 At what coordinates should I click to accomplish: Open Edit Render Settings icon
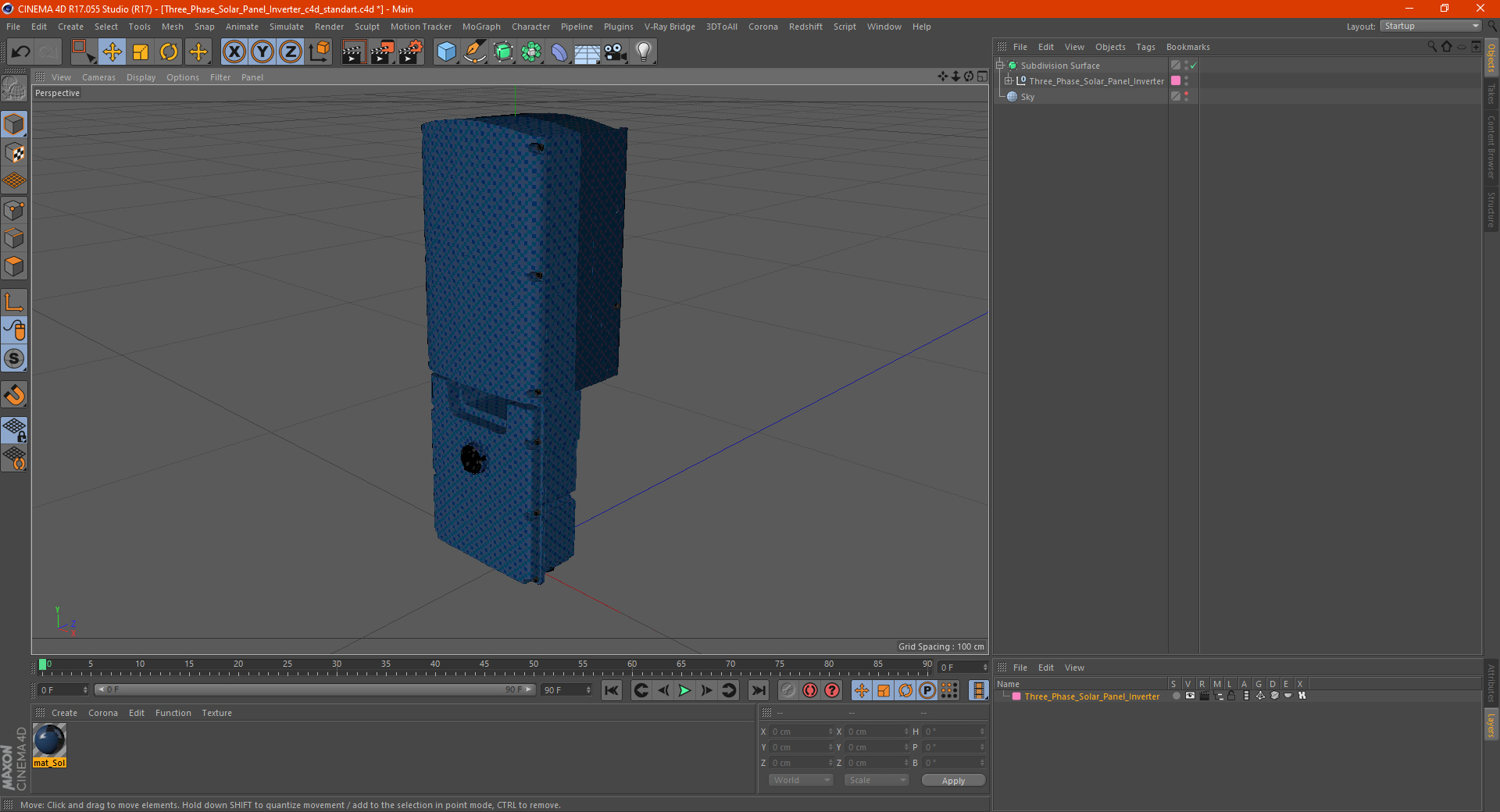click(x=411, y=52)
